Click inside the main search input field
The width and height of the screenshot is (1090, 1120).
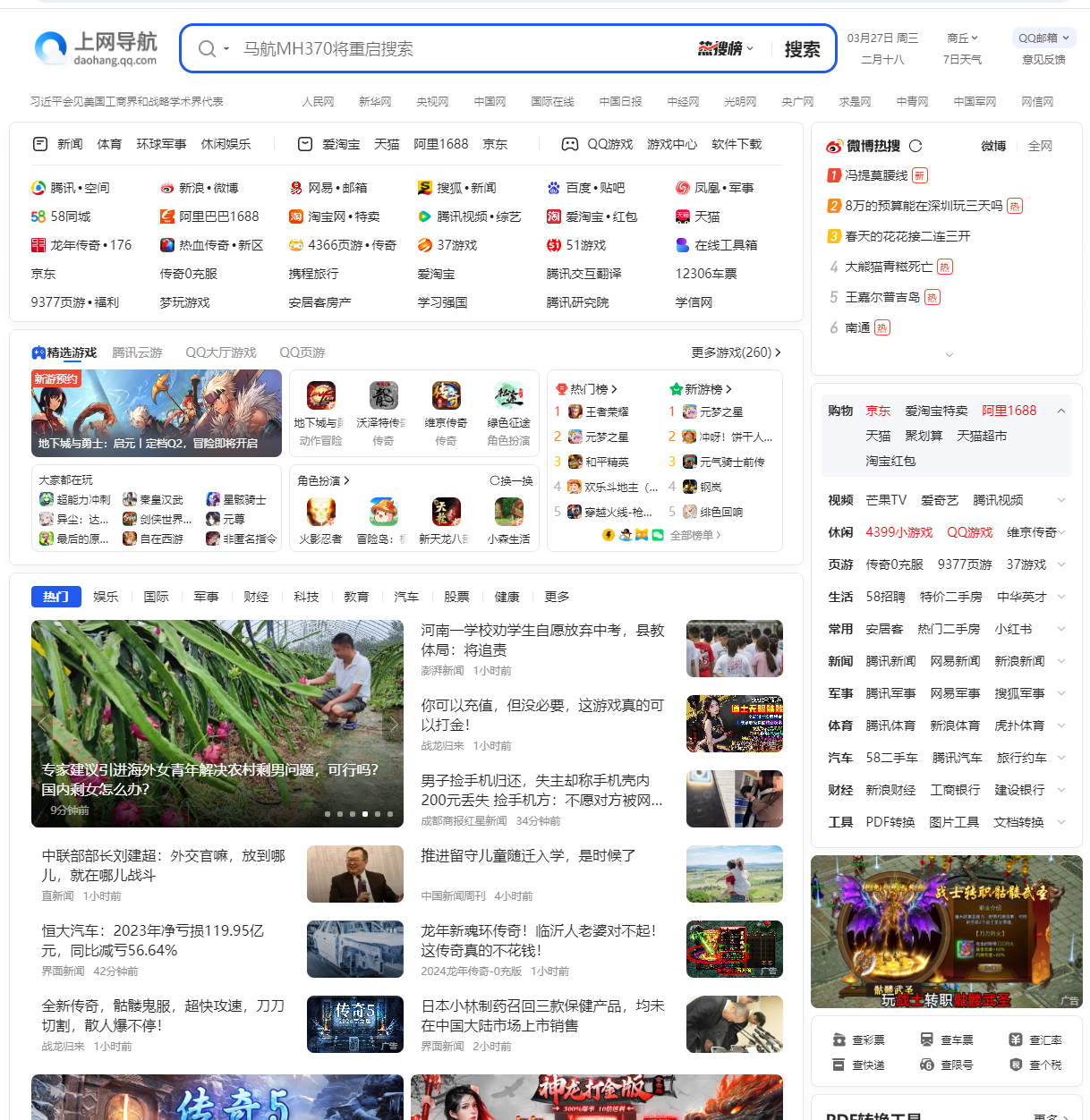447,48
